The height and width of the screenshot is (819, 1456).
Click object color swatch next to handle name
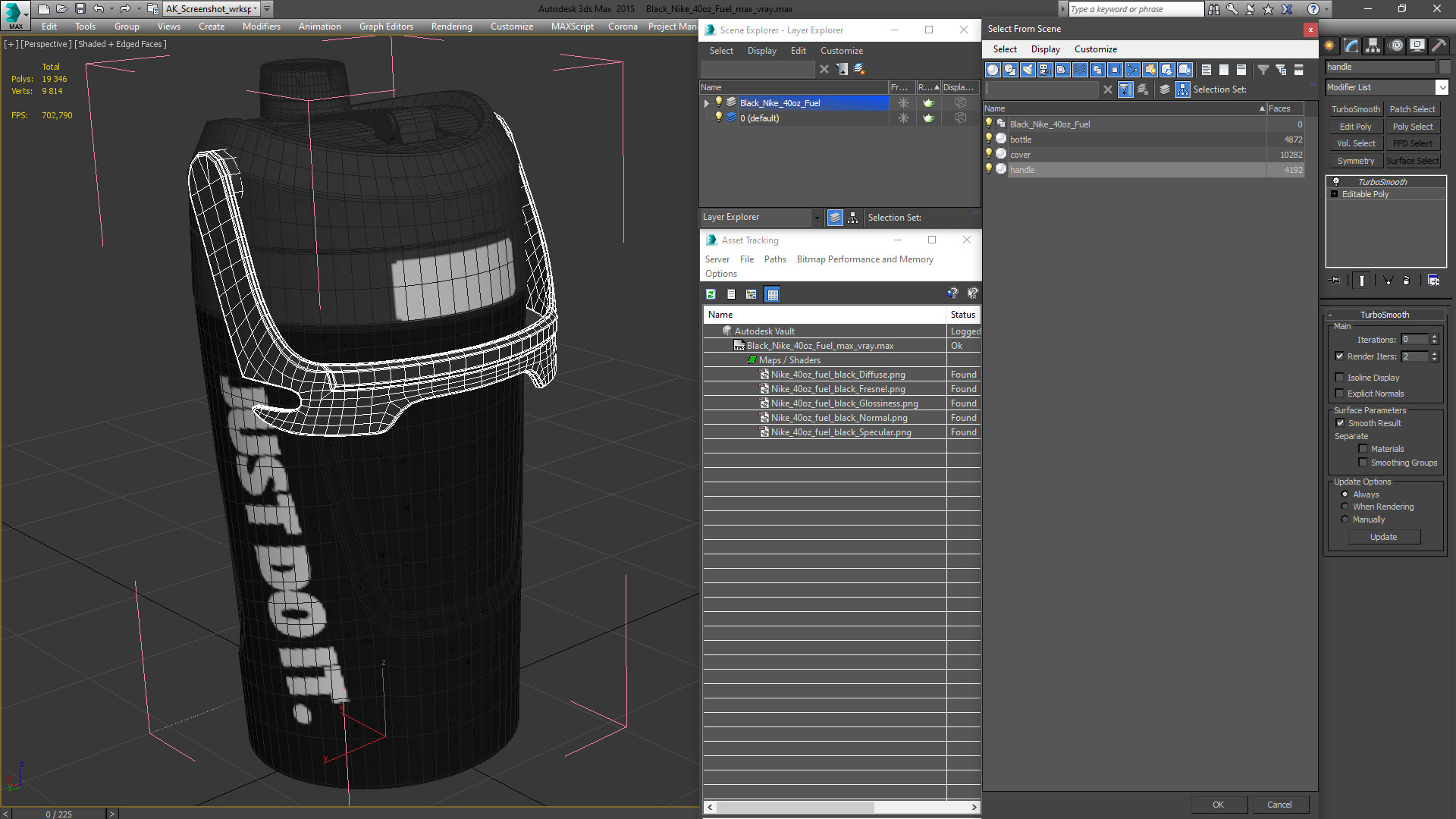(1445, 67)
